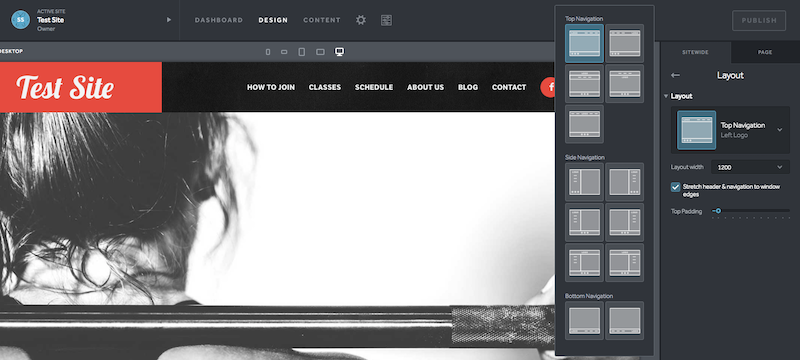
Task: Open the sliders panel icon beside the gear
Action: (x=386, y=20)
